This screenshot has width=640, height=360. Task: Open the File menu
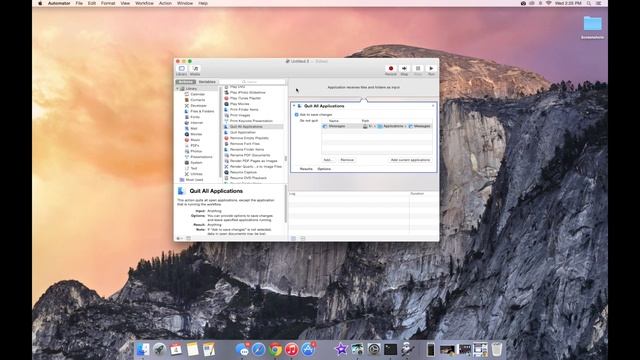click(79, 3)
